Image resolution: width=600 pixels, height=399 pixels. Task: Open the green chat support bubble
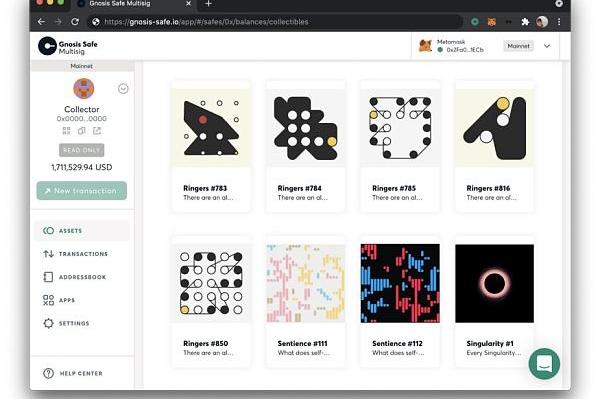coord(544,363)
